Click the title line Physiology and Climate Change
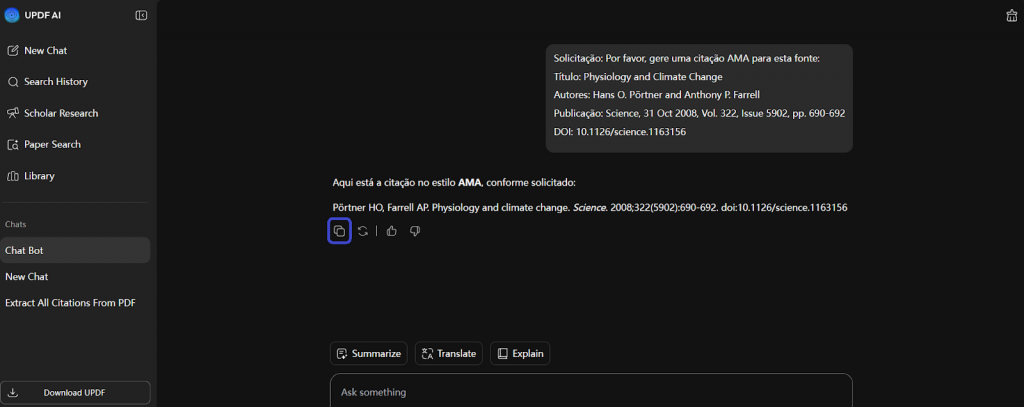 (x=637, y=76)
